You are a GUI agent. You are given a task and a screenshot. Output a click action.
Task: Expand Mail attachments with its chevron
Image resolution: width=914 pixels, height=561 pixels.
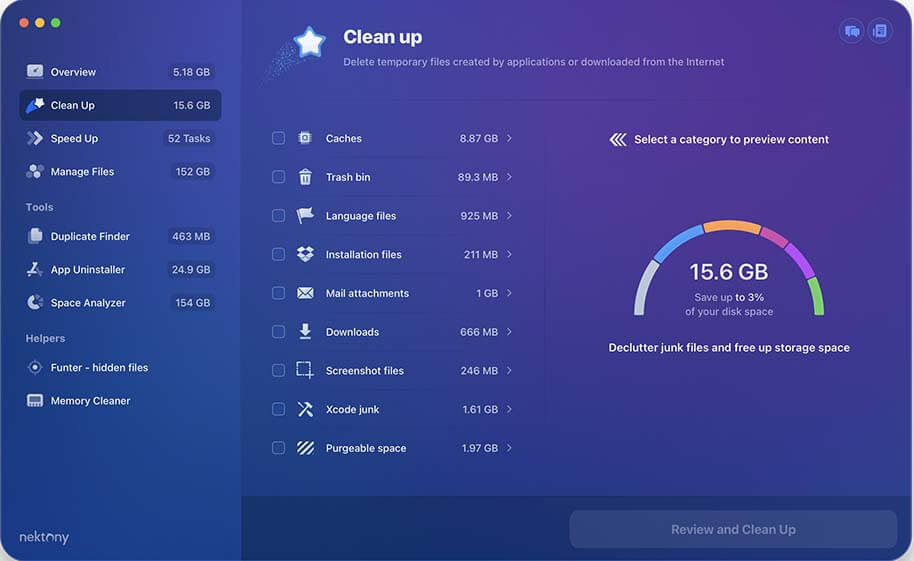coord(509,293)
